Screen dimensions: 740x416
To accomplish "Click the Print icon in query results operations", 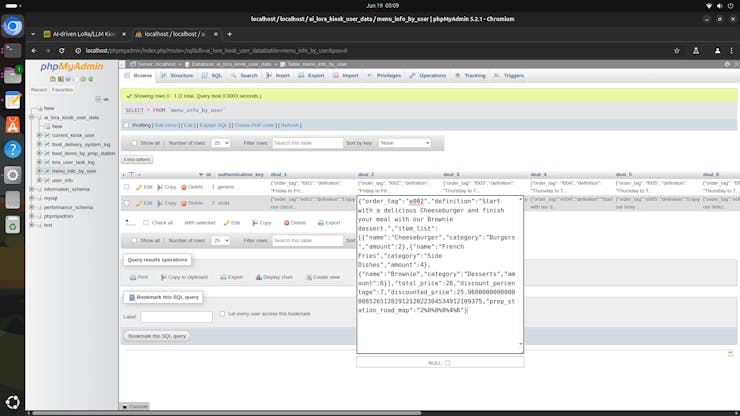I will pos(132,277).
